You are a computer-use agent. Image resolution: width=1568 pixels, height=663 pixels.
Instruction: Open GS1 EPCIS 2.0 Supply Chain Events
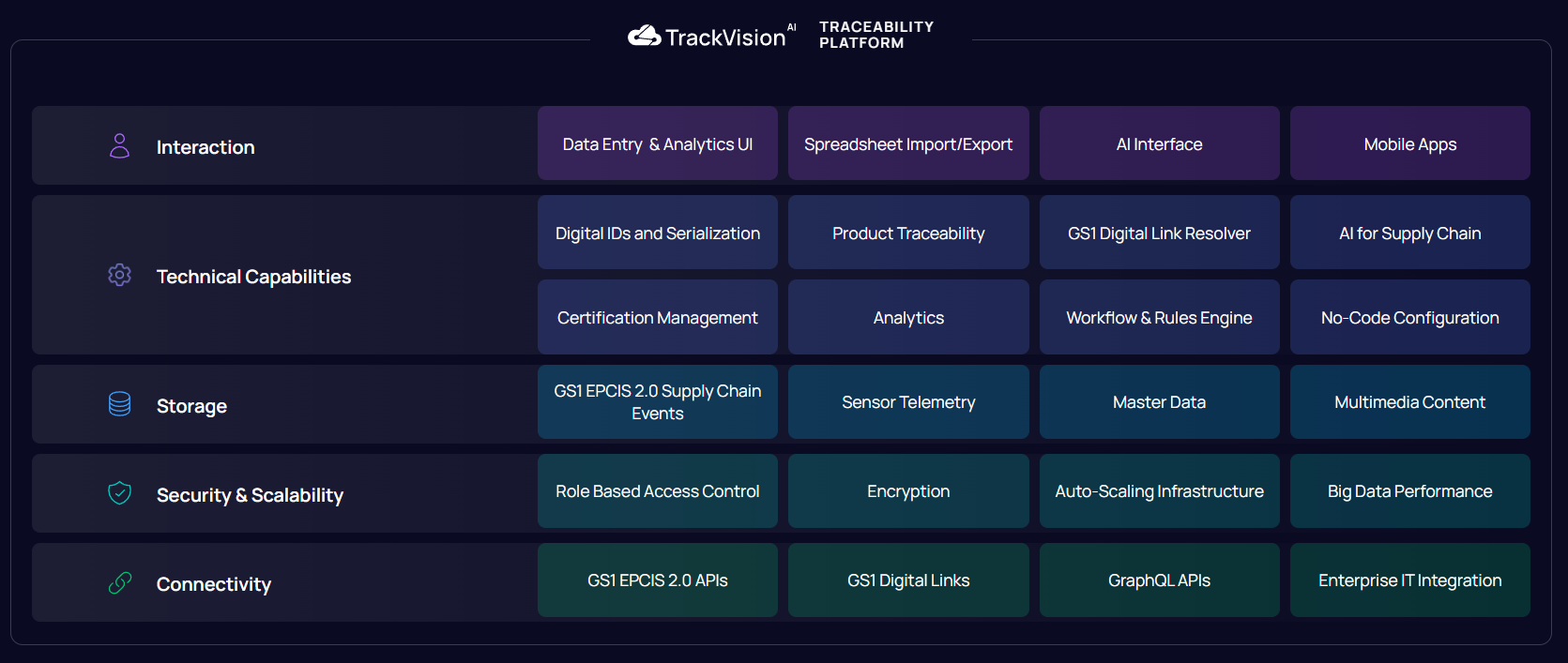coord(657,401)
